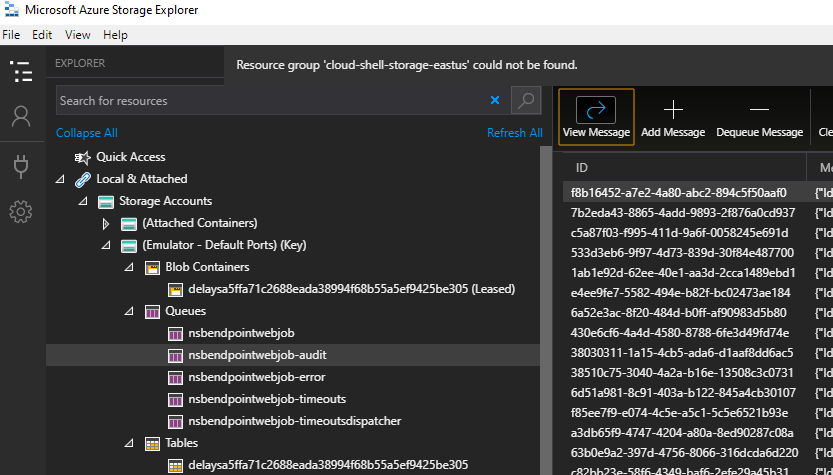Click the Add Message plus button
The image size is (833, 475).
coord(673,117)
